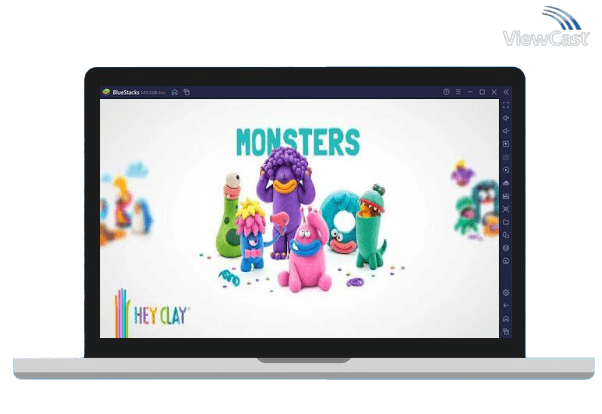The image size is (602, 414).
Task: Collapse the side toolbar with double chevron
Action: tap(506, 92)
